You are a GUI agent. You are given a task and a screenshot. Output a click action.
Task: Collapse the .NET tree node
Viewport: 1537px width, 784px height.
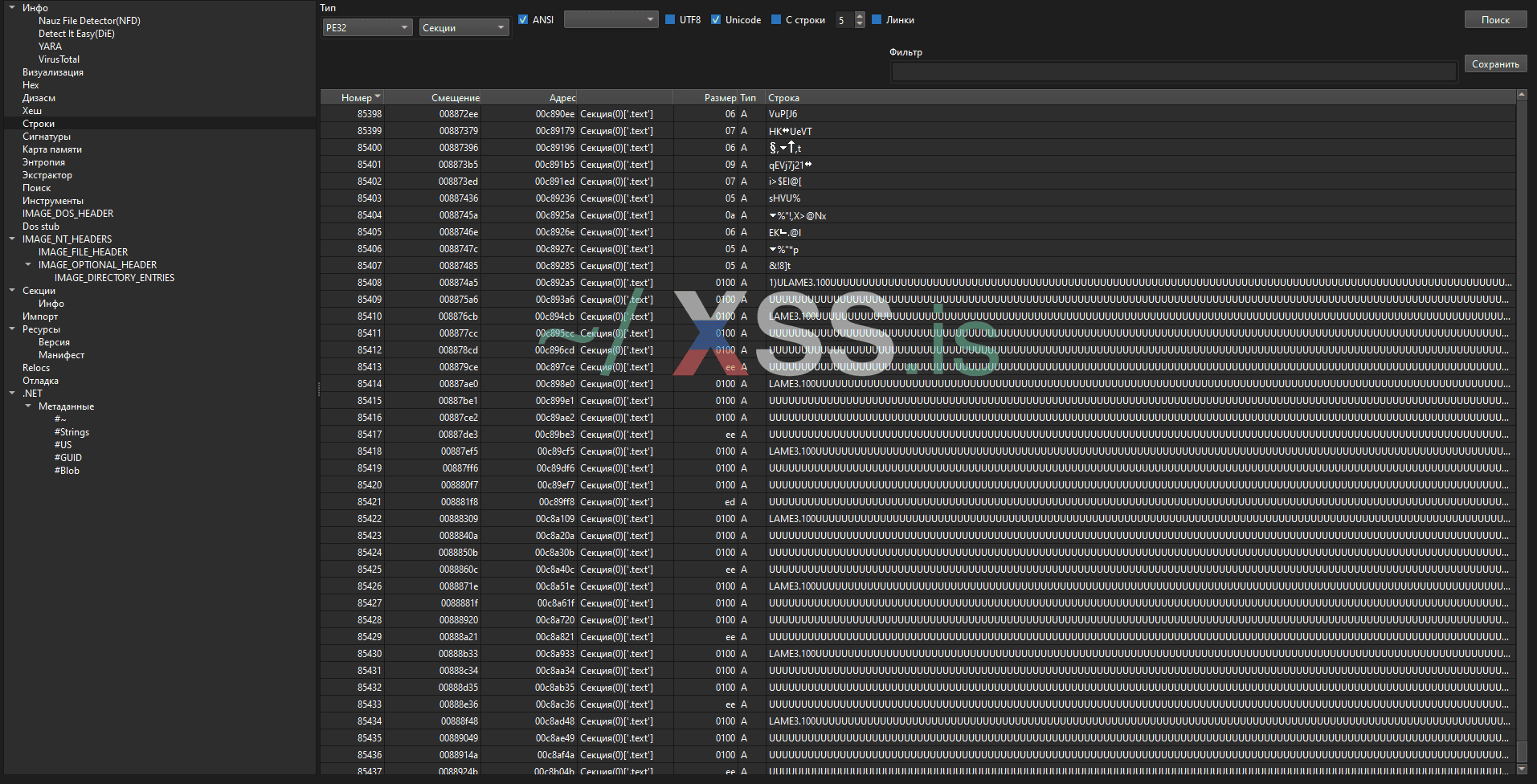click(12, 394)
